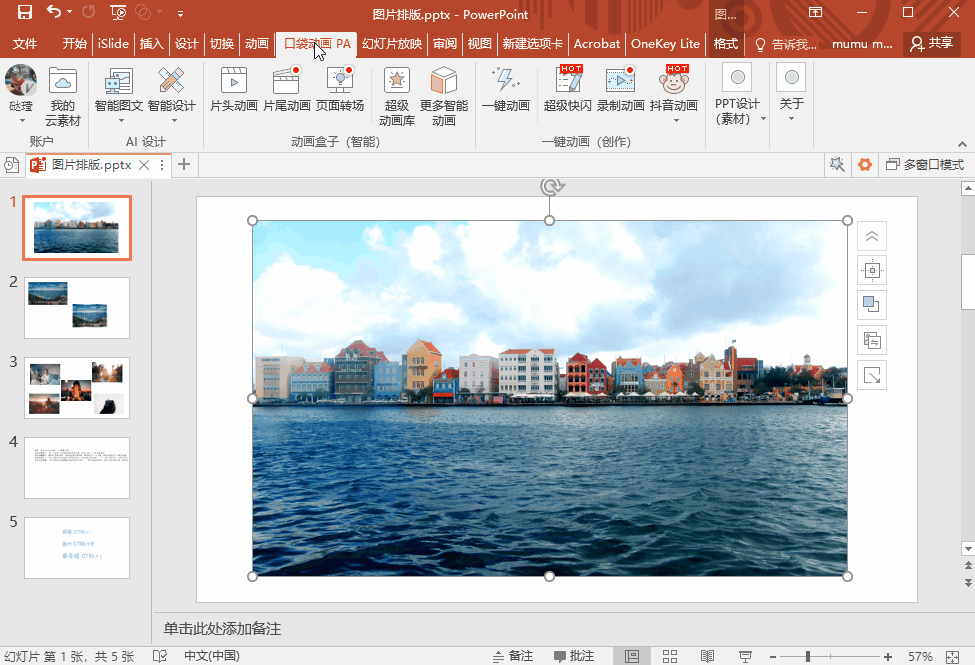Viewport: 975px width, 665px height.
Task: Switch to Normal view icon
Action: (632, 656)
